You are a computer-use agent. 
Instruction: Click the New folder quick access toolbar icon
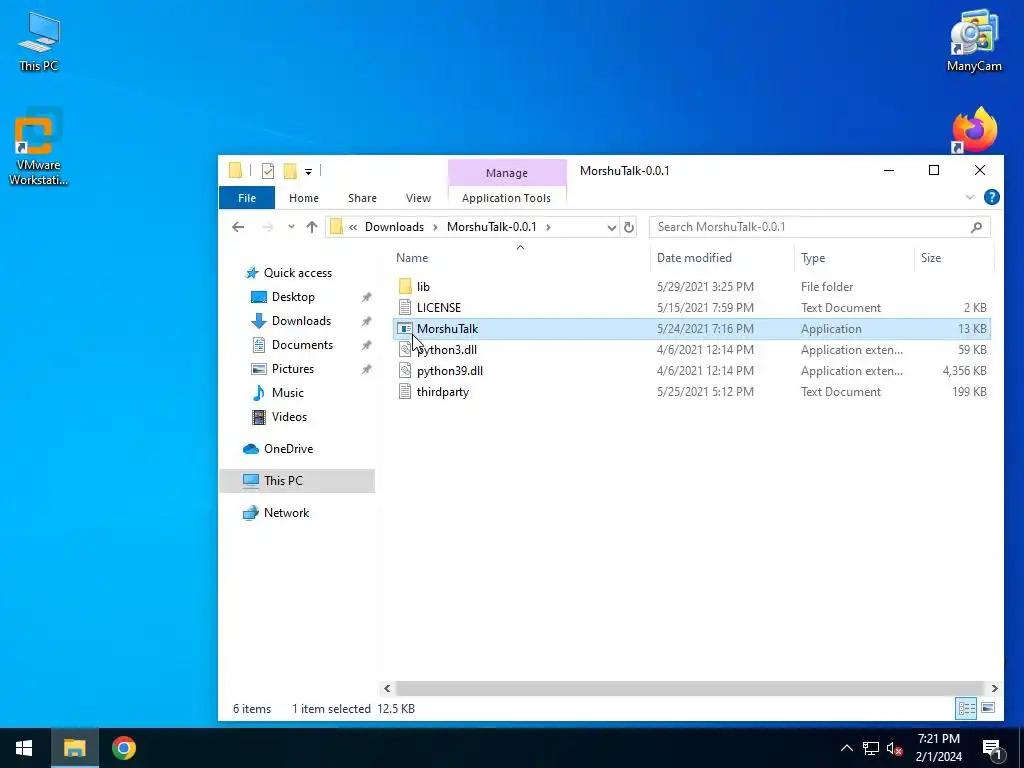tap(290, 171)
